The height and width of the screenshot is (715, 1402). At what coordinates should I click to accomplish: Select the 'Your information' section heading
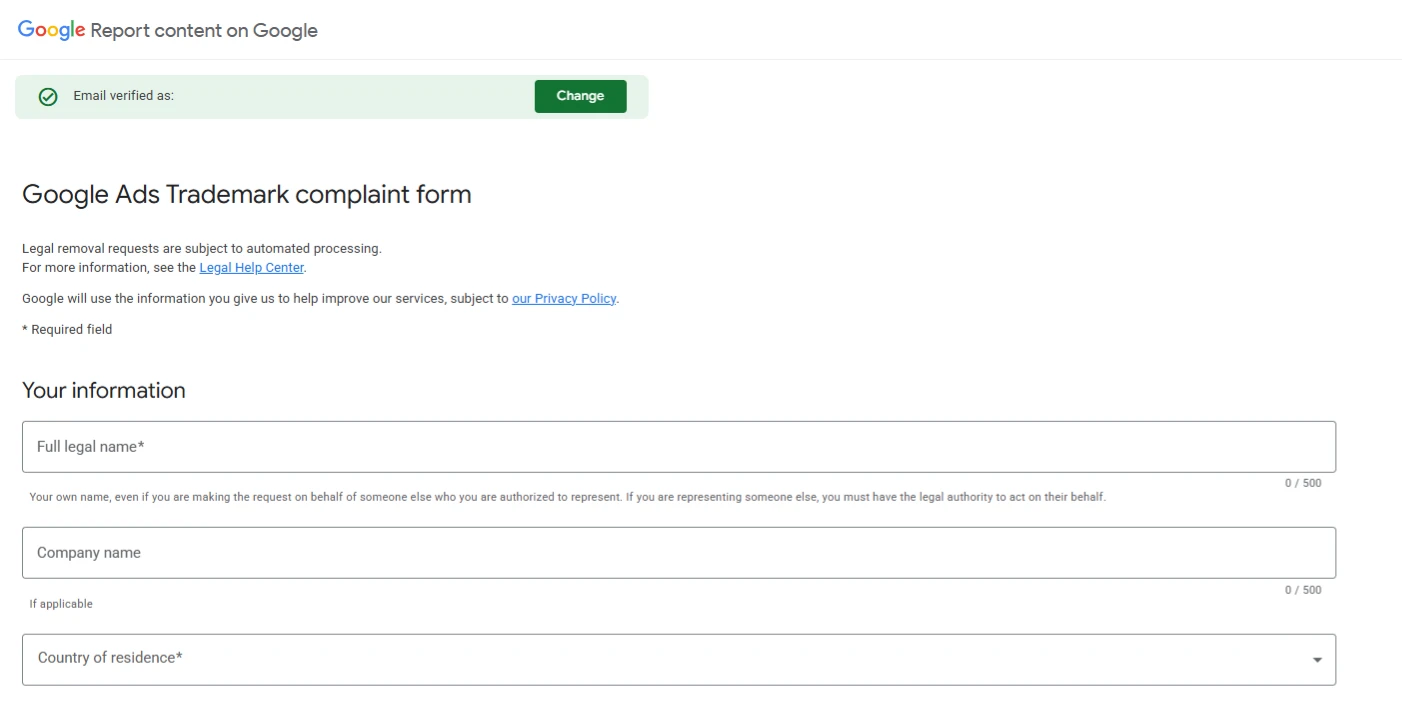pos(104,390)
